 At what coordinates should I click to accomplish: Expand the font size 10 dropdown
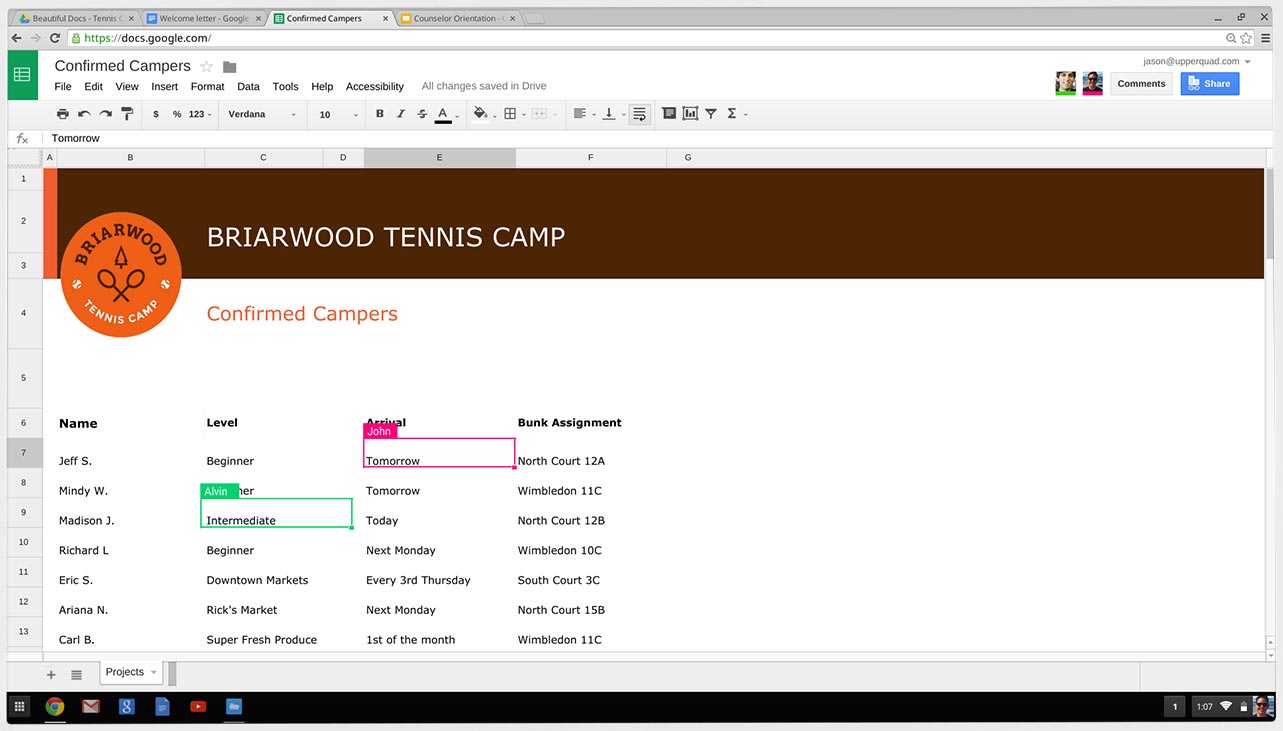tap(339, 114)
